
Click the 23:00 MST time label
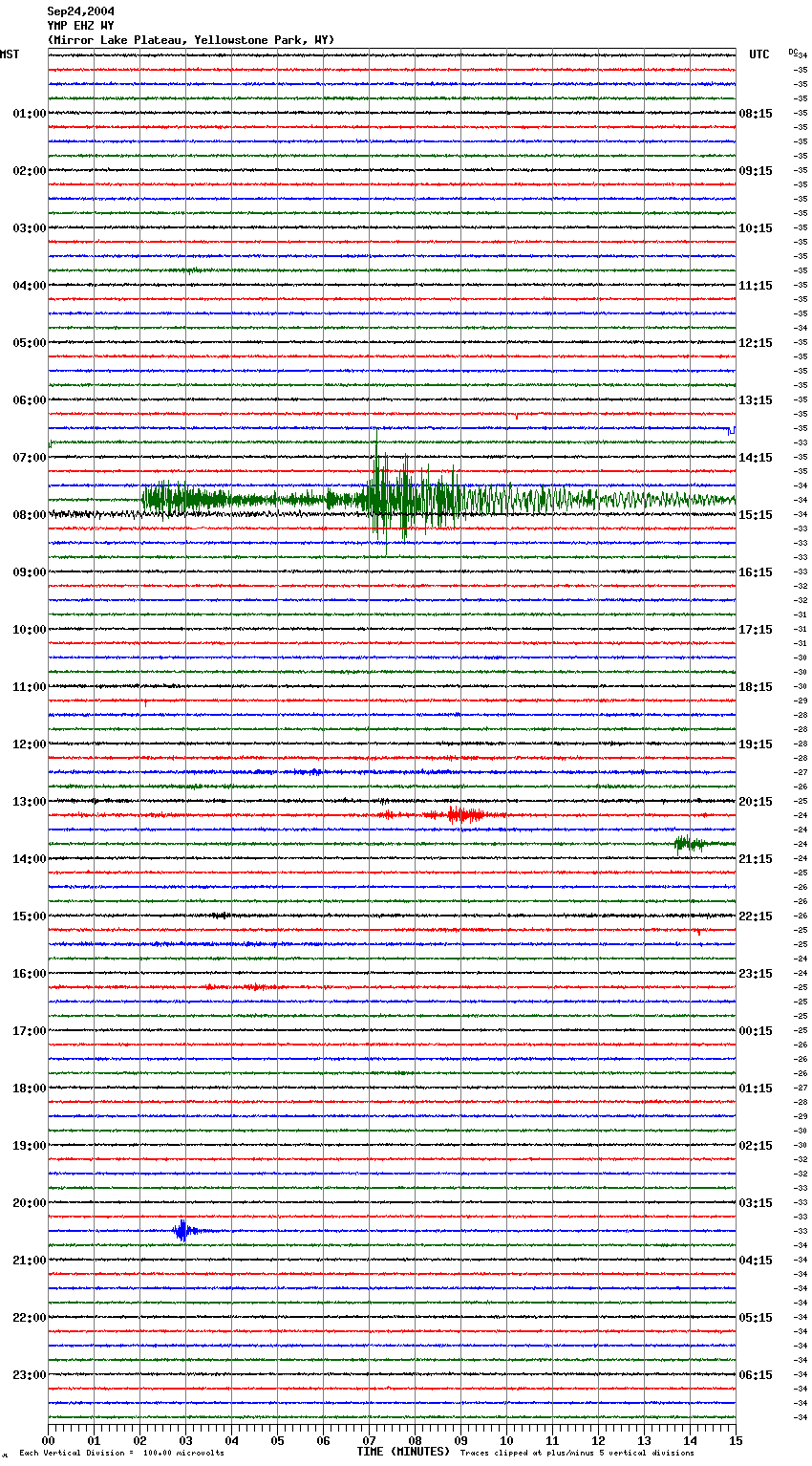29,1375
